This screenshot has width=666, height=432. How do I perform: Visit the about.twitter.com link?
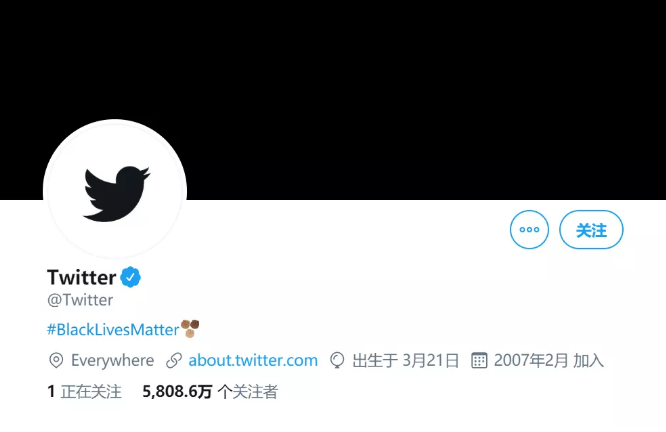[x=253, y=361]
